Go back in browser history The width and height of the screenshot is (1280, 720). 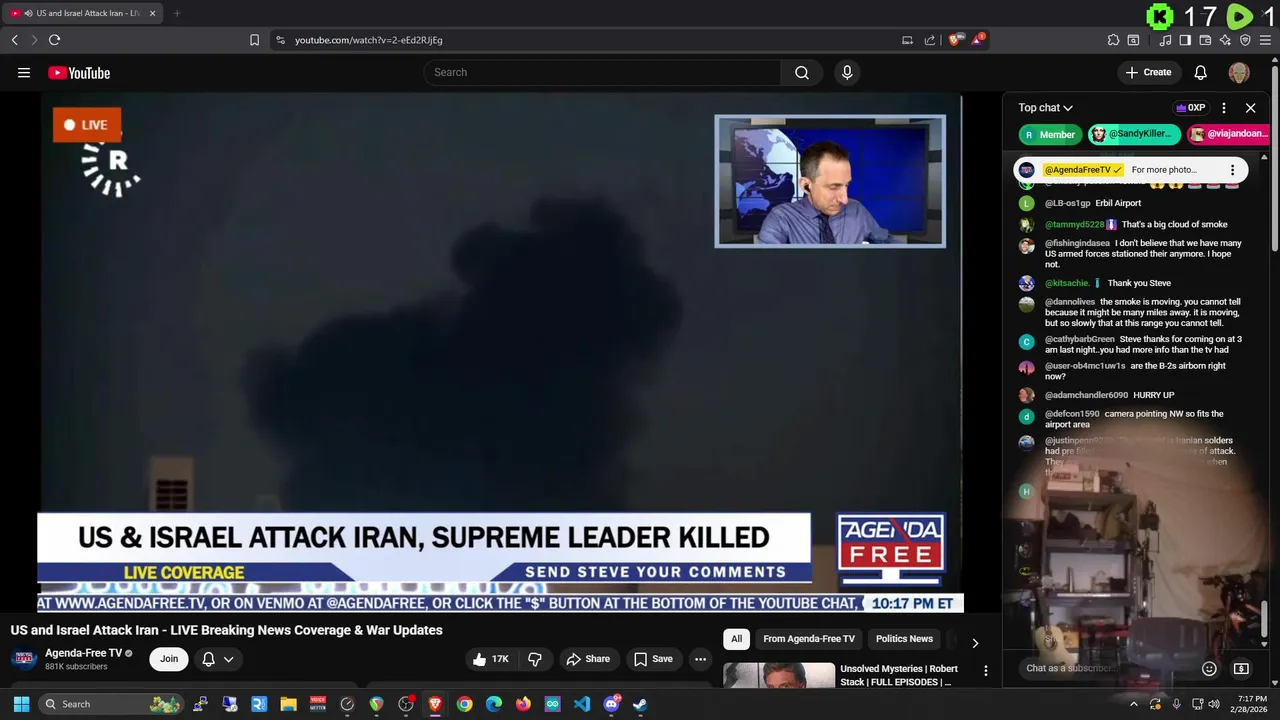pyautogui.click(x=14, y=40)
